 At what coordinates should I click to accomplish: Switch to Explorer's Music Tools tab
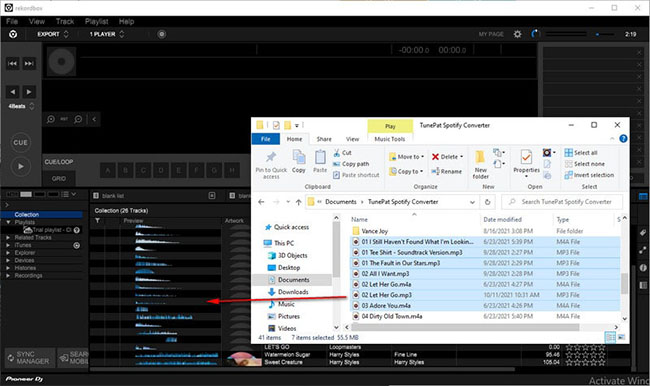[390, 139]
